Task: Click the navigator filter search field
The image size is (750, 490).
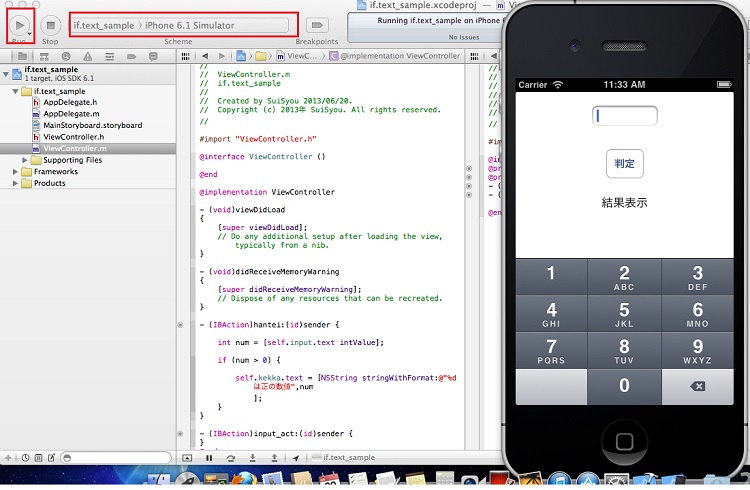Action: coord(116,457)
